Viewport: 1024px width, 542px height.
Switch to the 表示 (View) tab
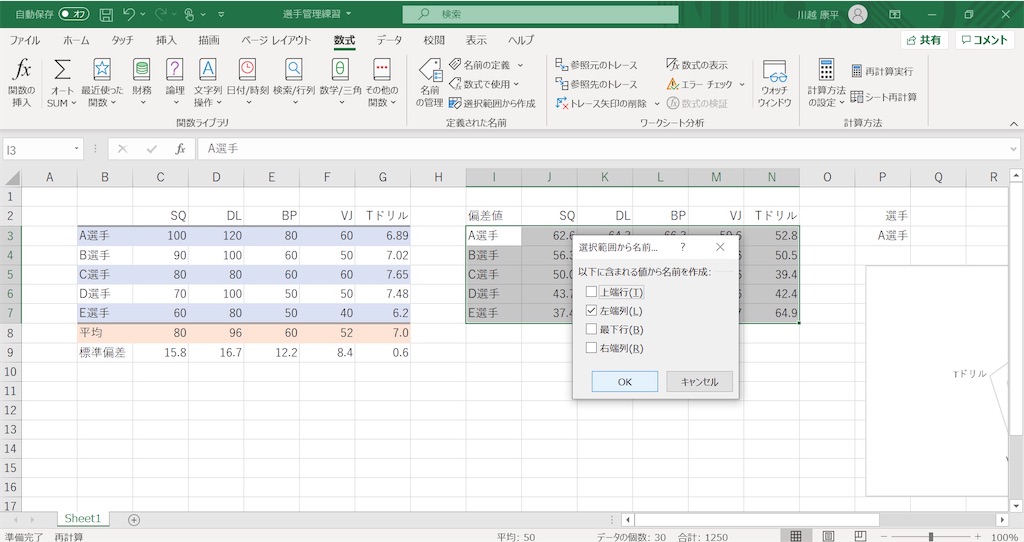click(476, 40)
